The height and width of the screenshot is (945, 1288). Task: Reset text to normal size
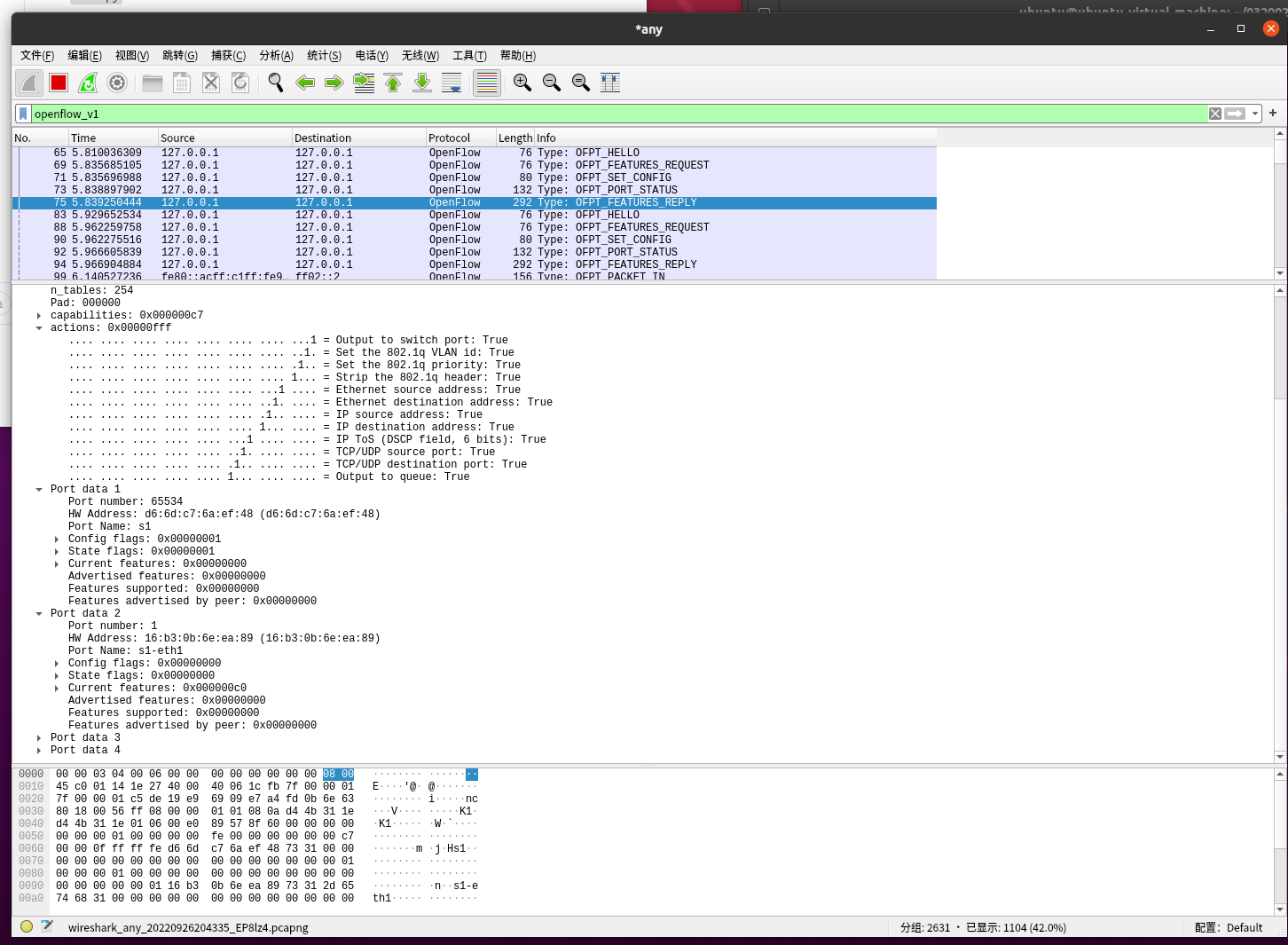pyautogui.click(x=581, y=83)
